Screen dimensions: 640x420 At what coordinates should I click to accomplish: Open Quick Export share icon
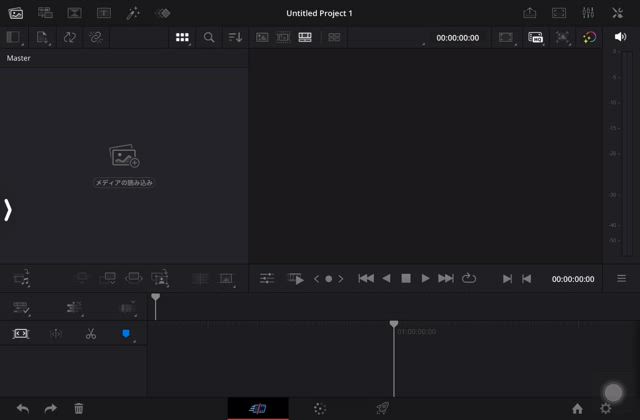tap(530, 13)
